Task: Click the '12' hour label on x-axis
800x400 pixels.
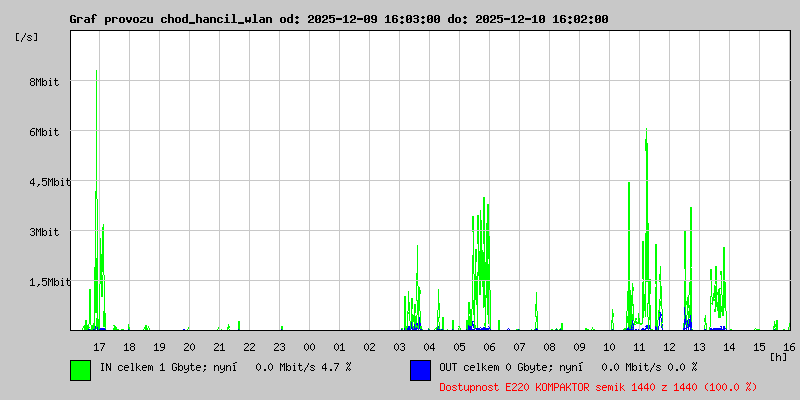Action: pyautogui.click(x=669, y=347)
